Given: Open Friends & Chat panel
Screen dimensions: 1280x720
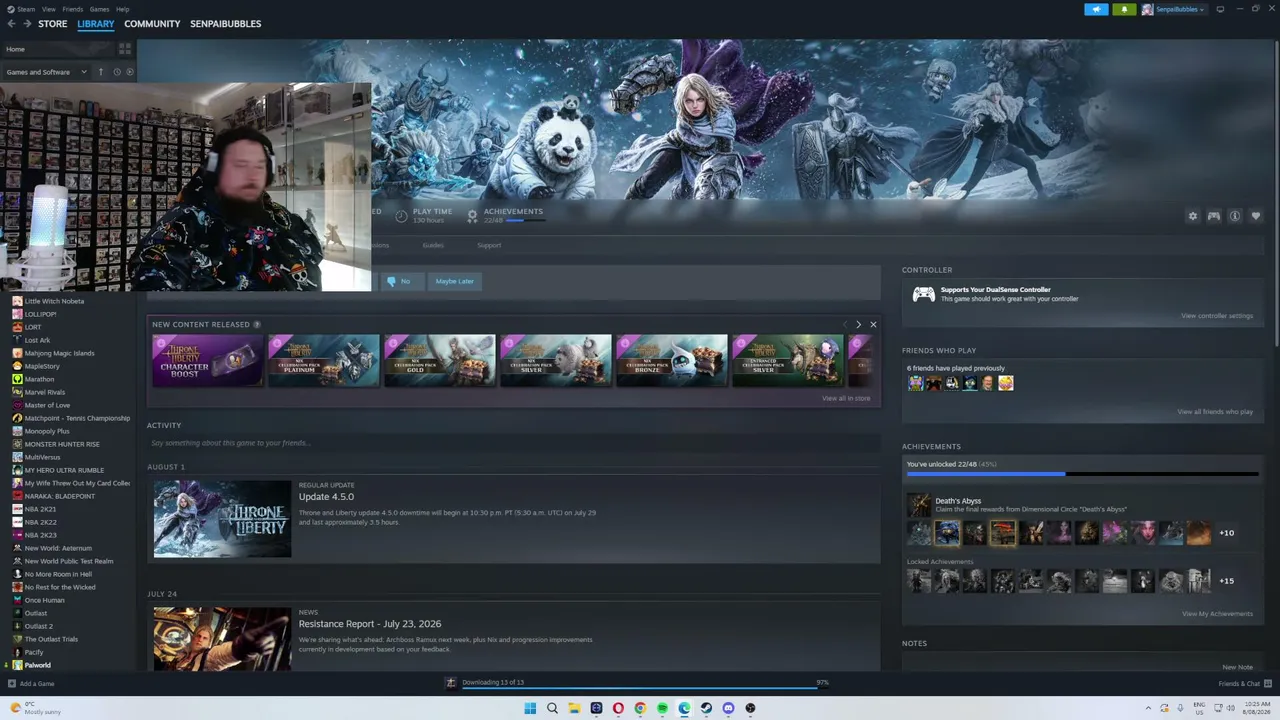Looking at the screenshot, I should [x=1244, y=684].
